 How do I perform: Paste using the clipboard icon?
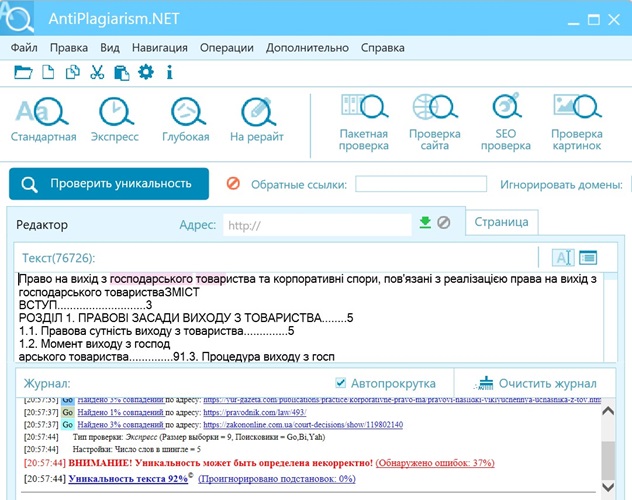[x=121, y=73]
